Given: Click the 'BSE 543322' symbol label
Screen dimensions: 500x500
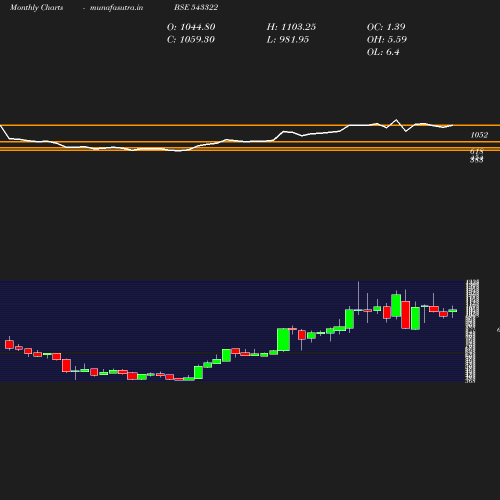Looking at the screenshot, I should 196,7.
